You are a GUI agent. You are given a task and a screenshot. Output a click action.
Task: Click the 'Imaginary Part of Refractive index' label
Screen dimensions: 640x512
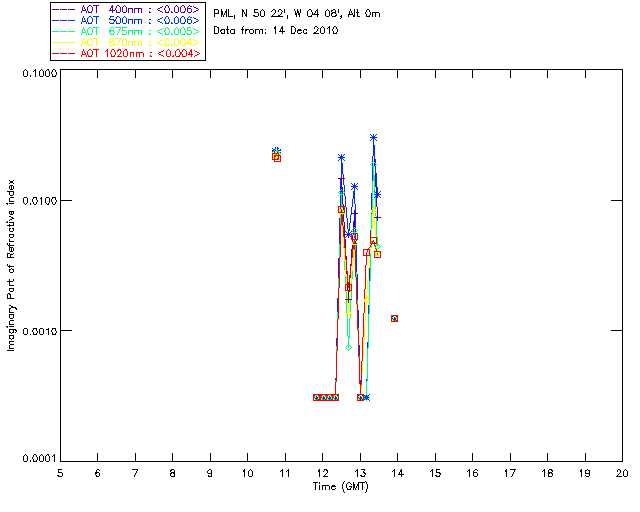(x=11, y=265)
